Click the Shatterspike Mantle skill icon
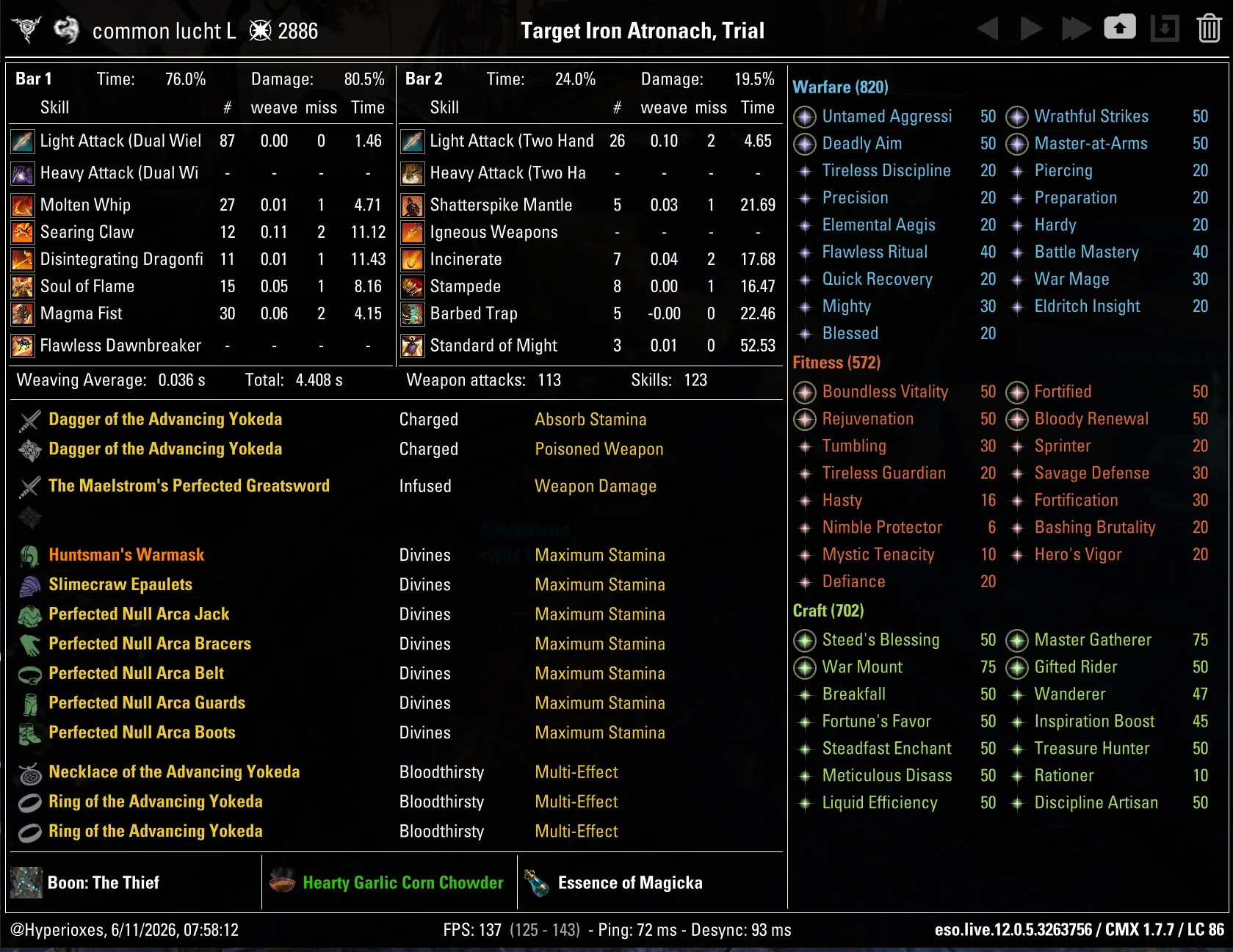1233x952 pixels. pyautogui.click(x=413, y=205)
